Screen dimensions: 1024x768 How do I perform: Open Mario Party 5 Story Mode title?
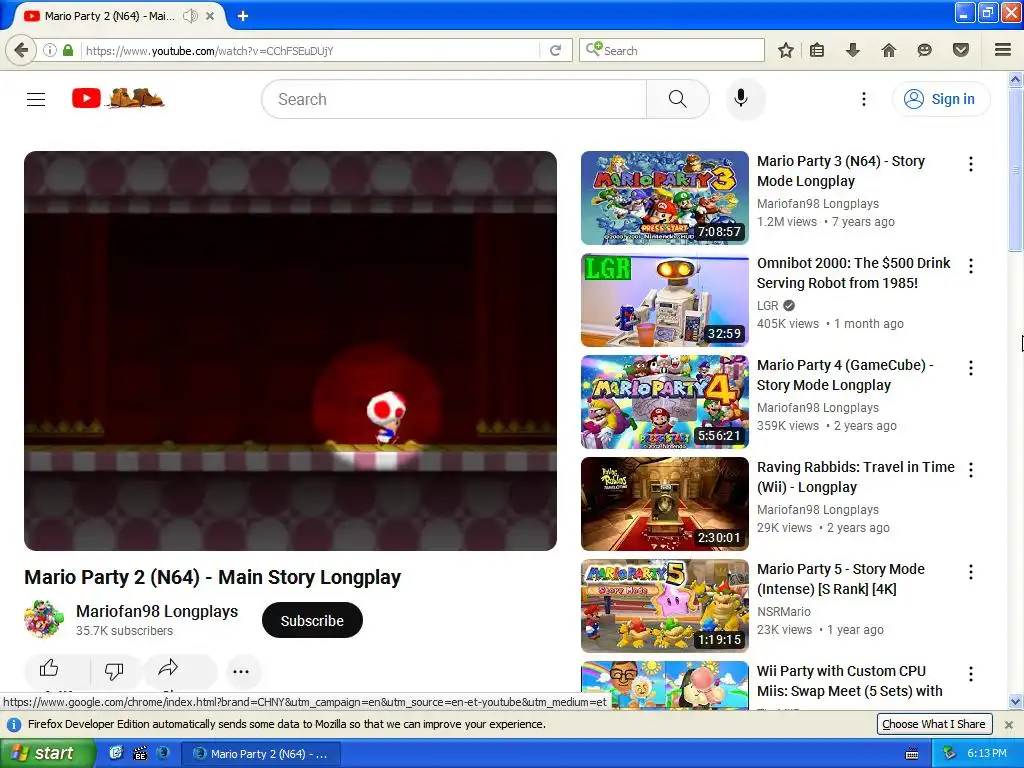[x=840, y=579]
